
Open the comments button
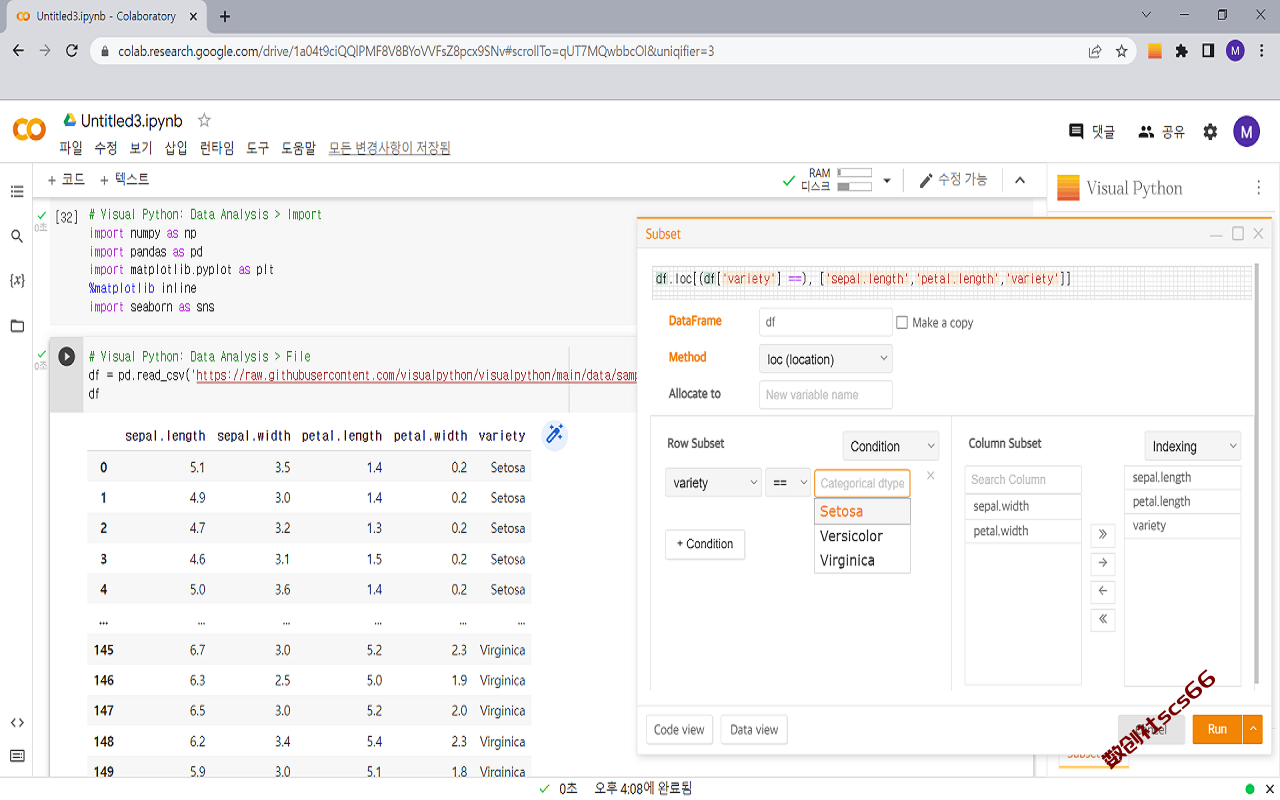coord(1091,131)
